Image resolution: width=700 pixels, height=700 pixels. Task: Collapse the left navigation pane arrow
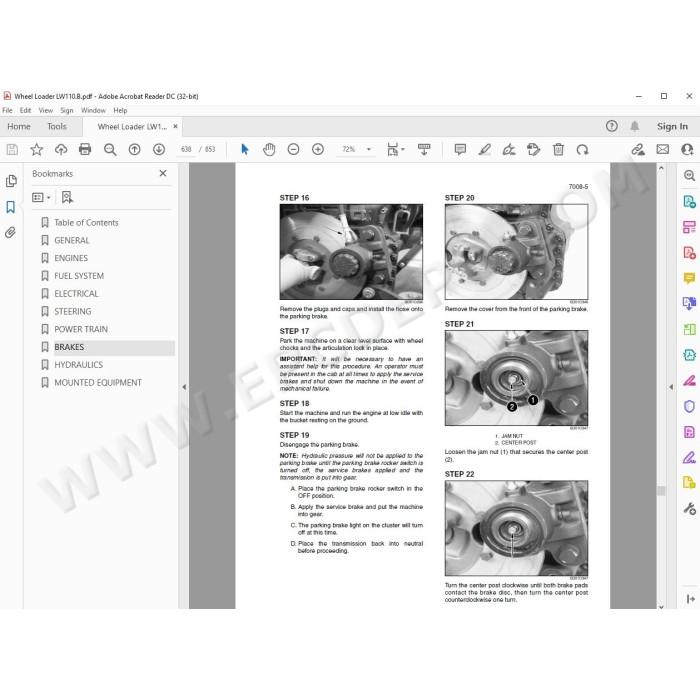[184, 387]
